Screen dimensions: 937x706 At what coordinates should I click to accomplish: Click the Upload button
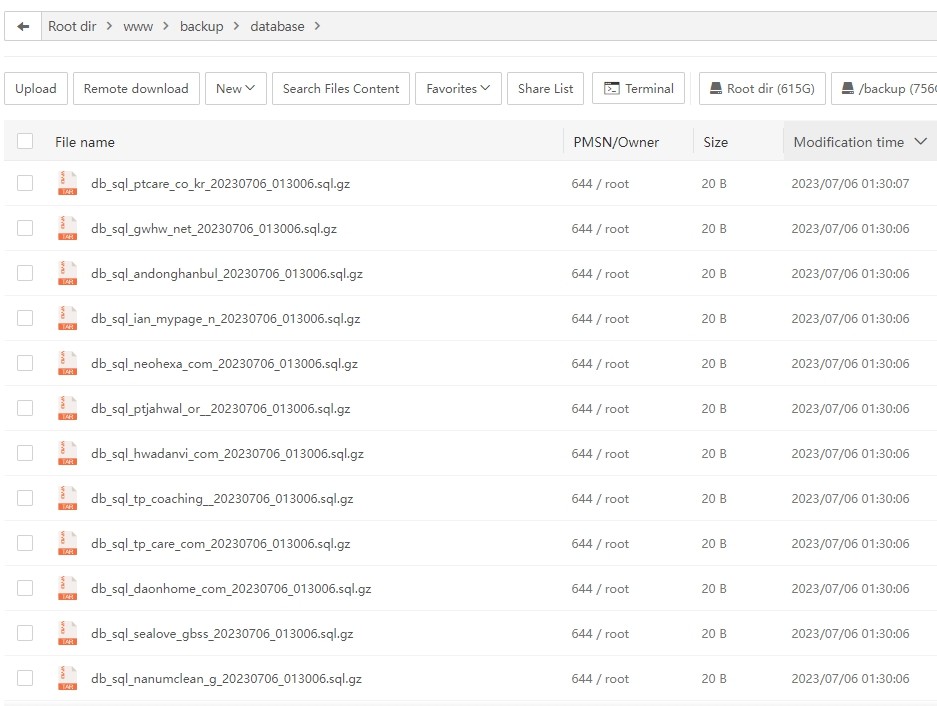[x=36, y=89]
